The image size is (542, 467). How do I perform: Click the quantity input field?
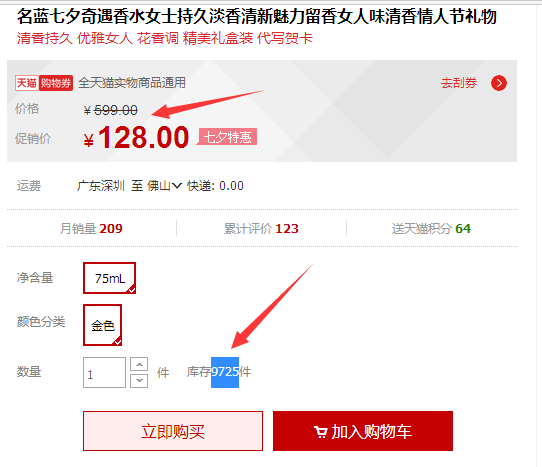104,373
